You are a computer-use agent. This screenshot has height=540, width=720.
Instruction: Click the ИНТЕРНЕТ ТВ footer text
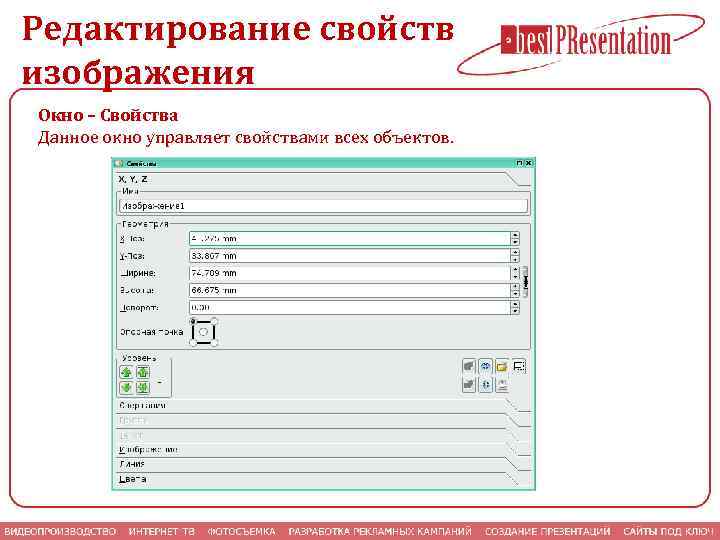coord(162,531)
